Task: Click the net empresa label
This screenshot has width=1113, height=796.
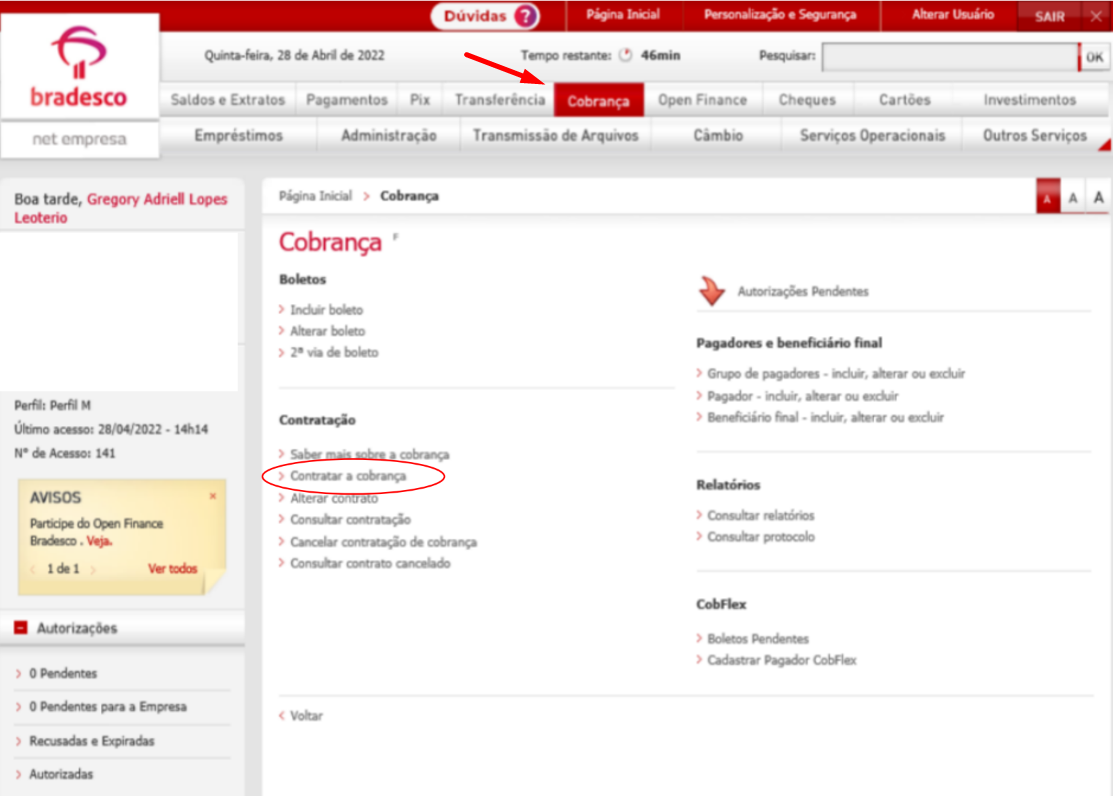Action: (x=80, y=139)
